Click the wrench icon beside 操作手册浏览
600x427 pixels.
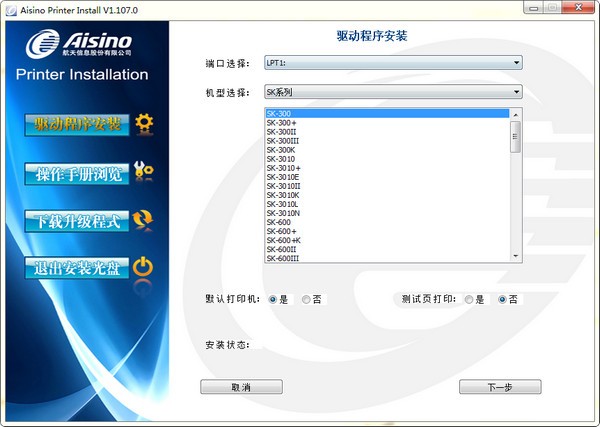tap(143, 171)
